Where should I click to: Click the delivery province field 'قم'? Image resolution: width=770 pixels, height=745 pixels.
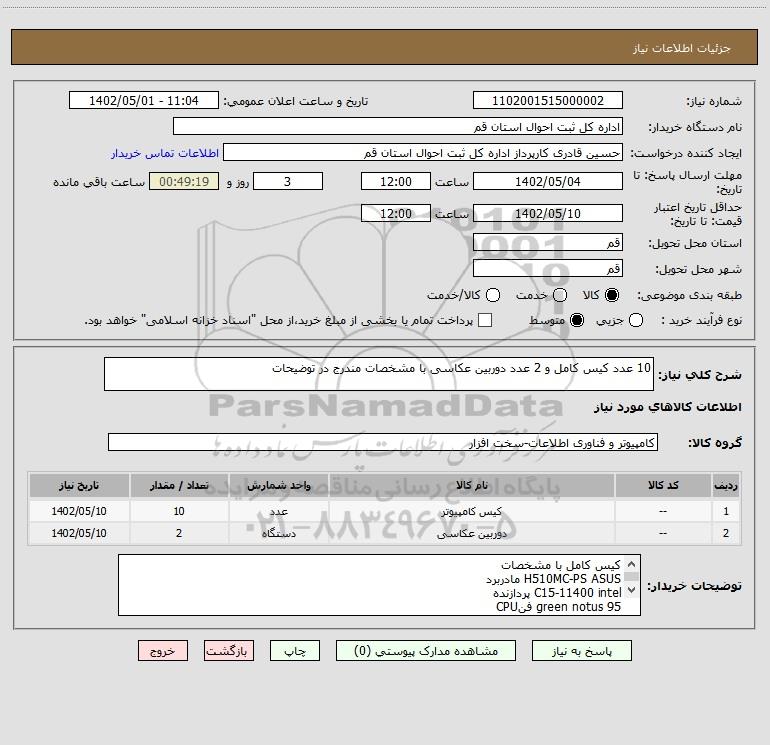pos(548,242)
